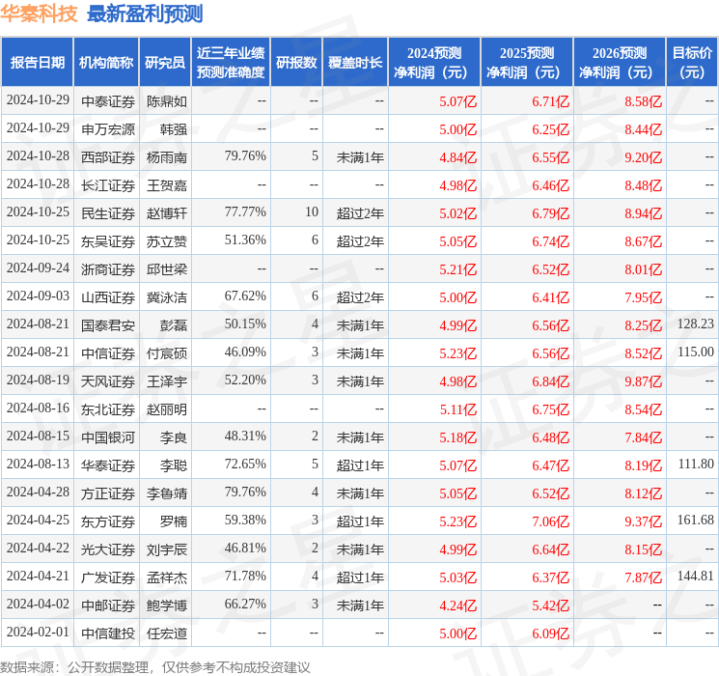Click the 华秦科技 title text

click(x=39, y=14)
